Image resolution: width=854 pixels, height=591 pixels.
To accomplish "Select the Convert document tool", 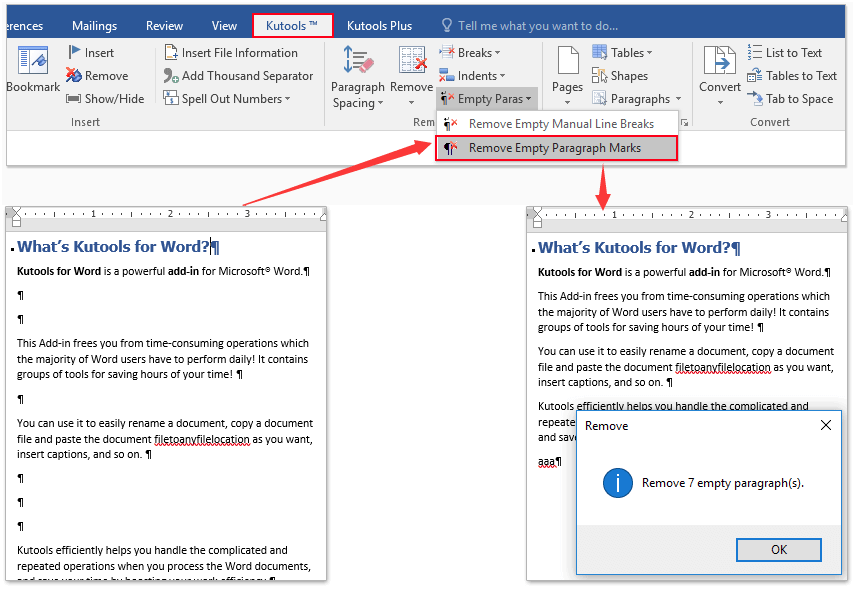I will click(x=719, y=70).
